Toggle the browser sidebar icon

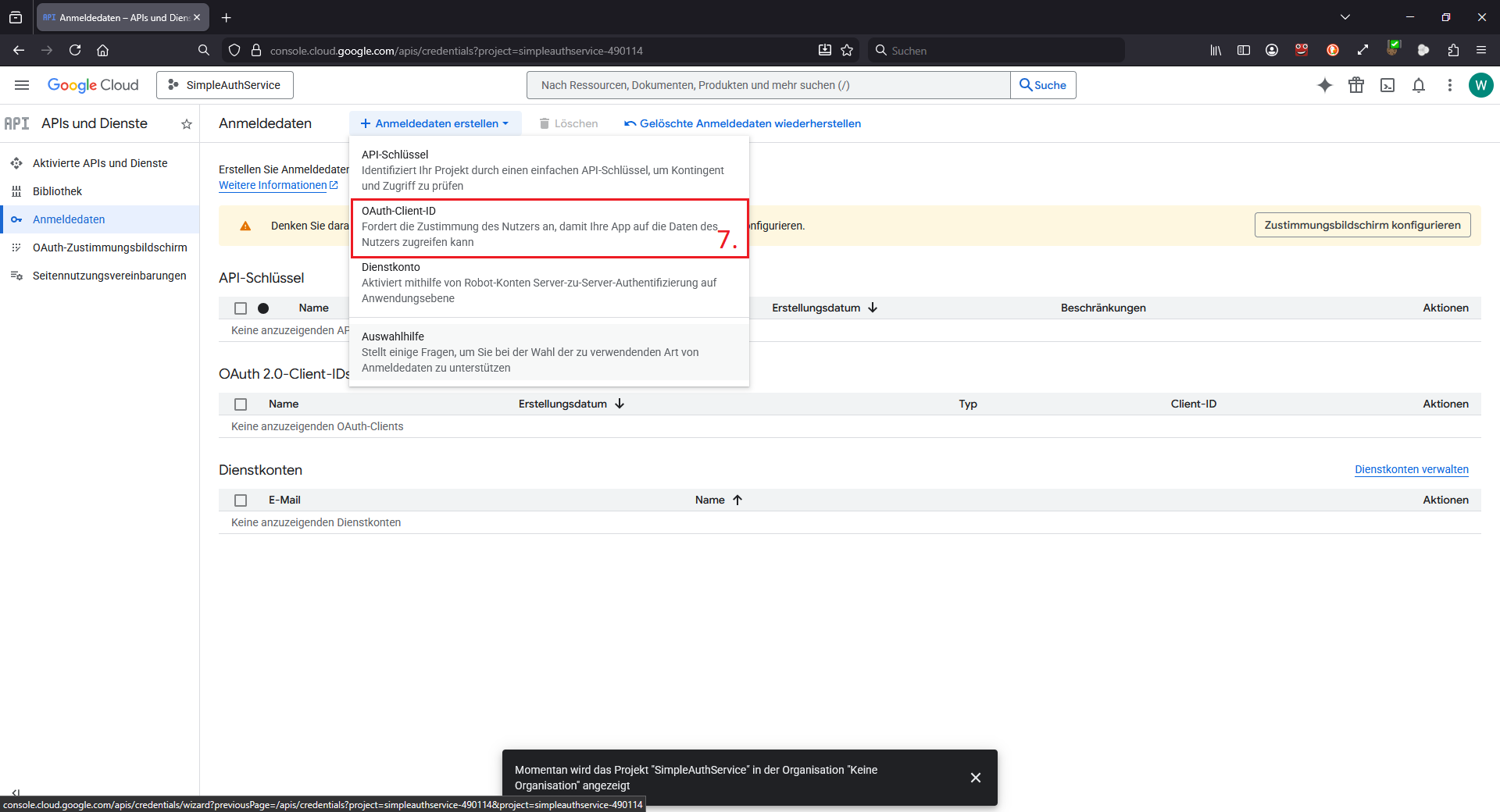[x=1244, y=50]
